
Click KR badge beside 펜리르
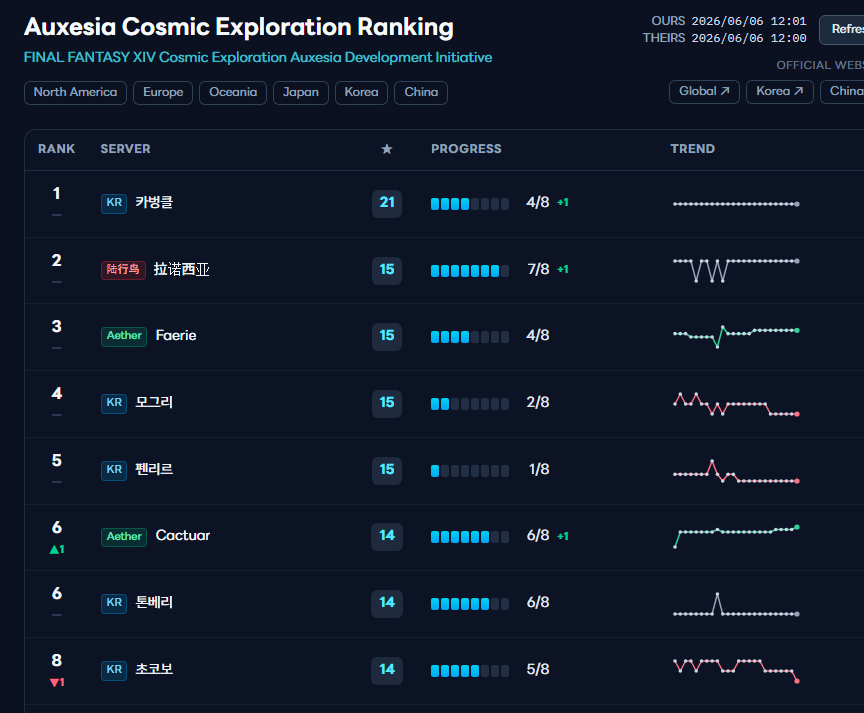tap(114, 470)
